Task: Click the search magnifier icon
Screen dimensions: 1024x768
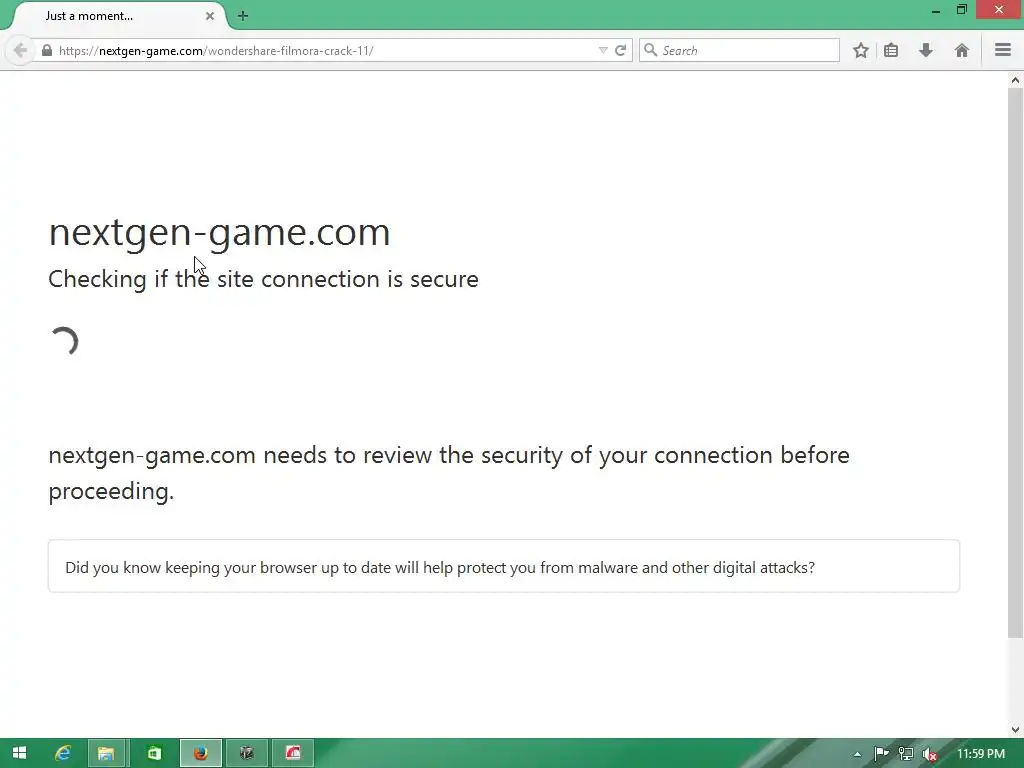Action: [x=650, y=50]
